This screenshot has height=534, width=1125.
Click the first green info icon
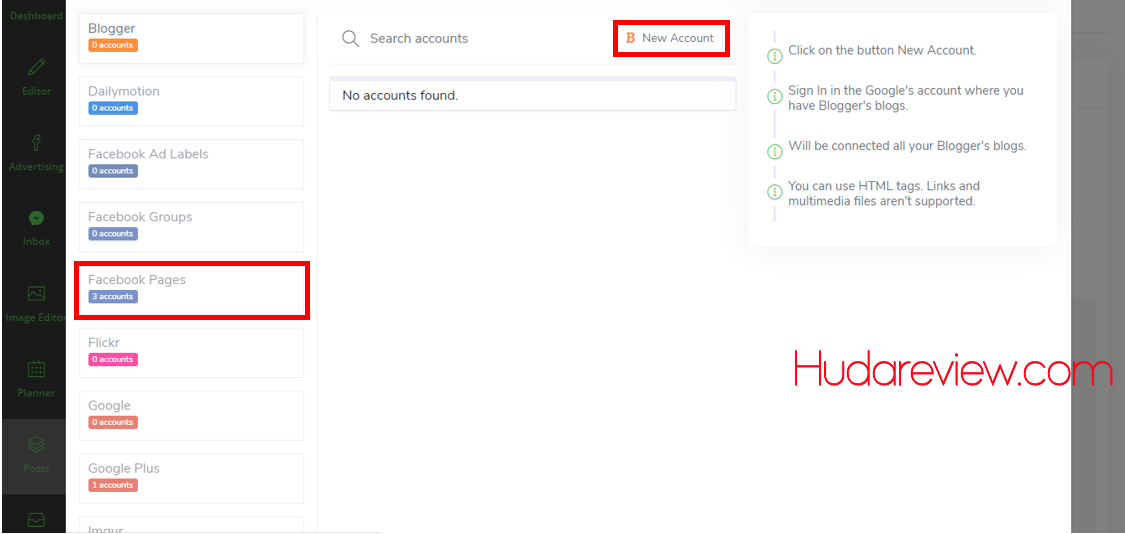(774, 56)
